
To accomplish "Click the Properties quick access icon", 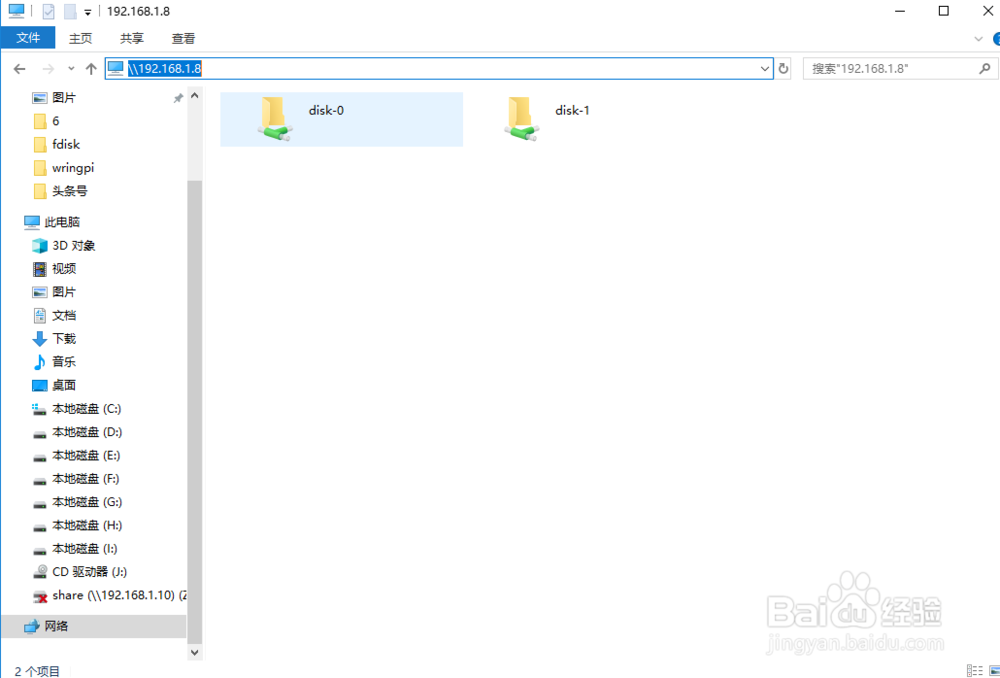I will click(48, 11).
